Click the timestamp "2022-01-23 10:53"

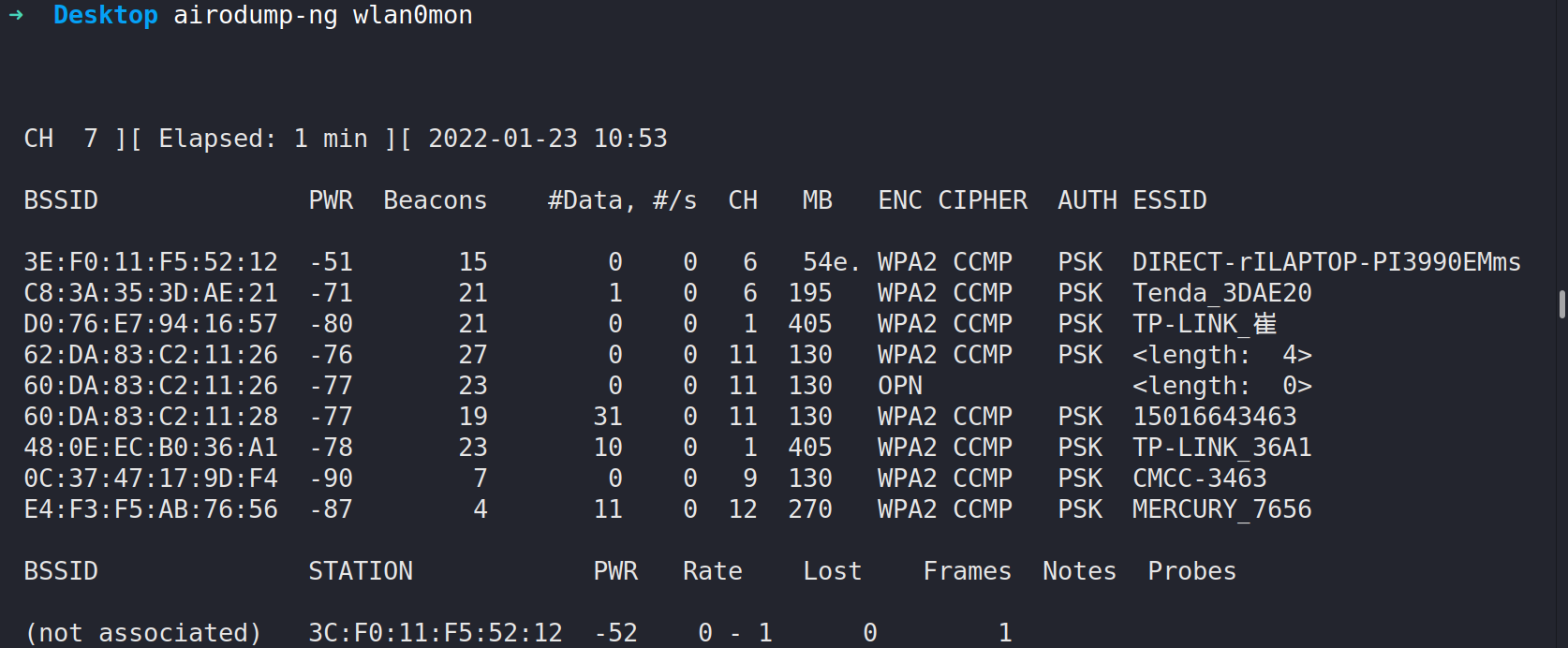point(547,139)
